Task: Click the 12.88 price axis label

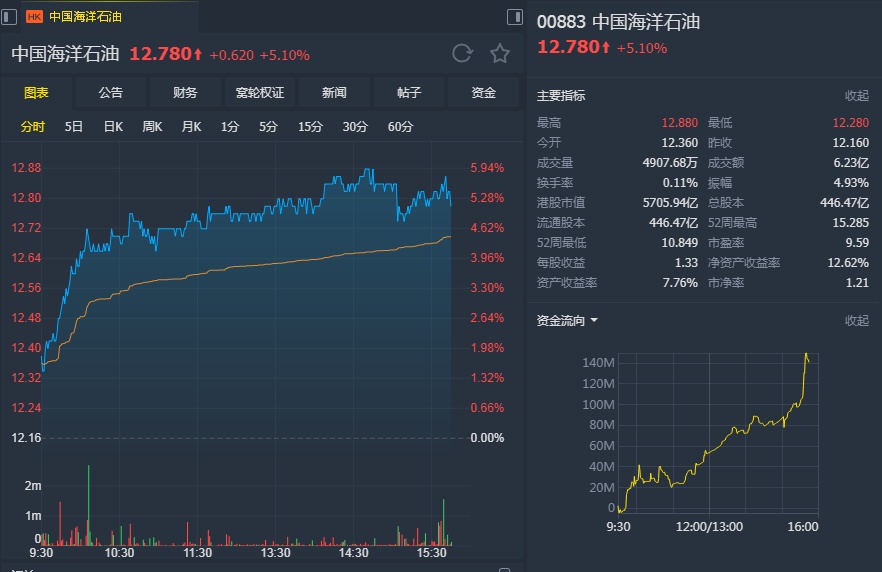Action: click(x=26, y=168)
